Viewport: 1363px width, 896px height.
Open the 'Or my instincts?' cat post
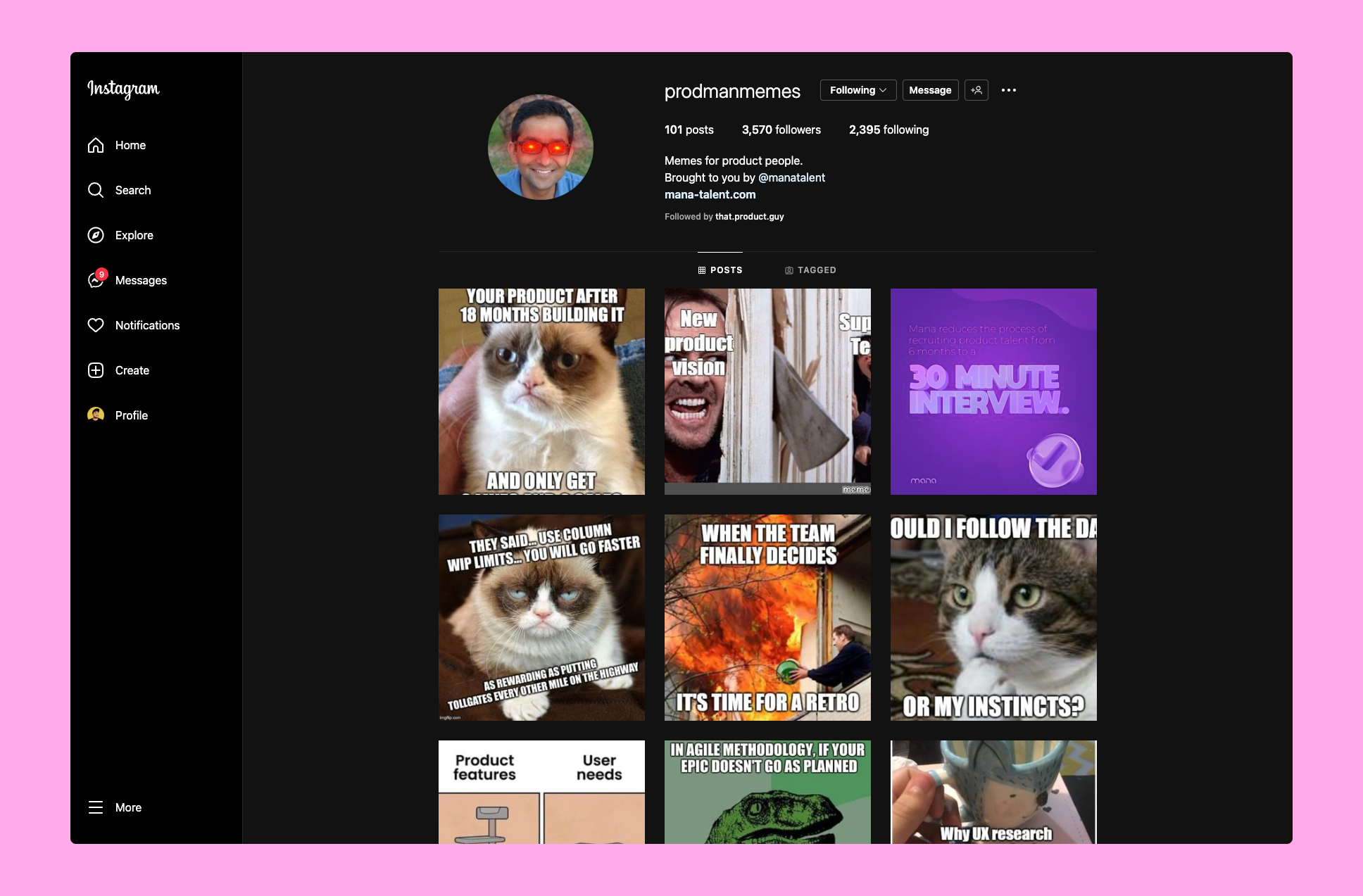(x=993, y=617)
